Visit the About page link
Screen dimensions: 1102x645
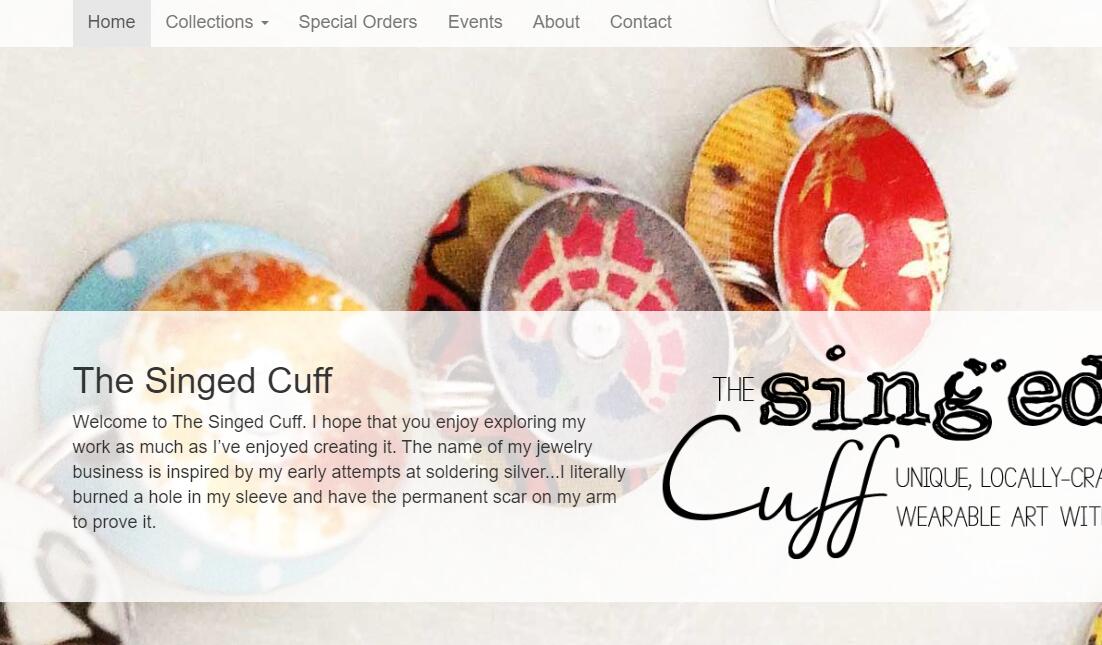pos(556,22)
